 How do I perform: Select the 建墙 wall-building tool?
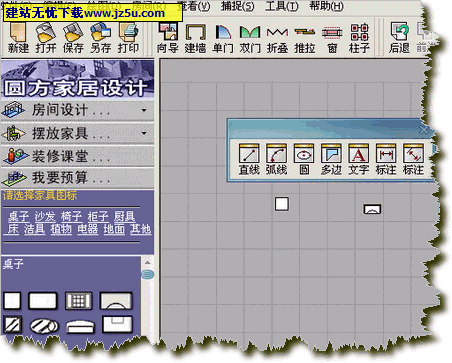pyautogui.click(x=195, y=39)
